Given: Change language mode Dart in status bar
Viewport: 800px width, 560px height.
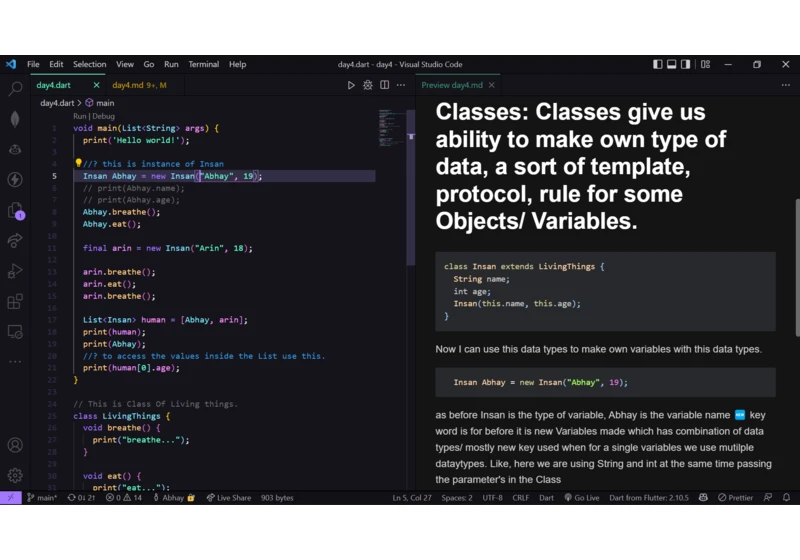Looking at the screenshot, I should click(x=546, y=498).
